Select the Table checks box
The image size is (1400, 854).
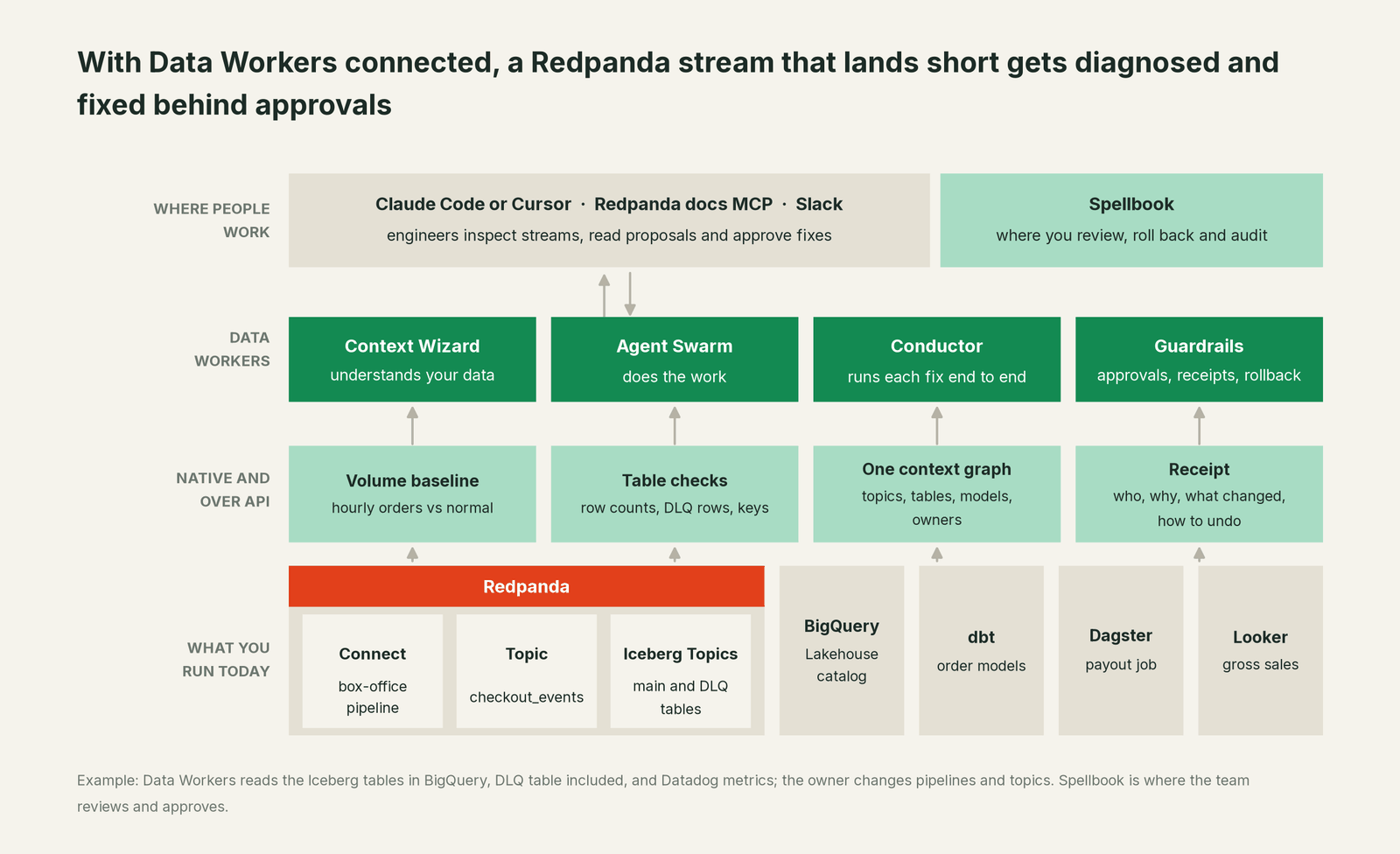[x=675, y=493]
